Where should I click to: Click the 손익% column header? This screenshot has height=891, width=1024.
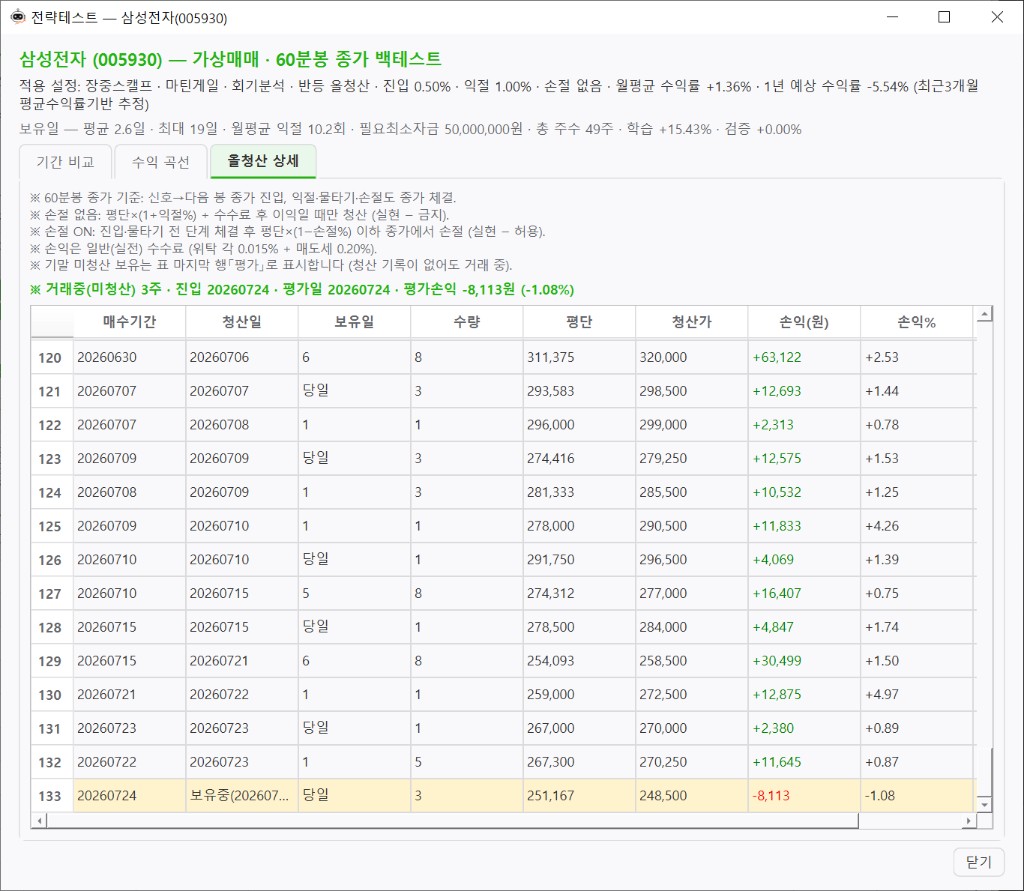[x=916, y=322]
